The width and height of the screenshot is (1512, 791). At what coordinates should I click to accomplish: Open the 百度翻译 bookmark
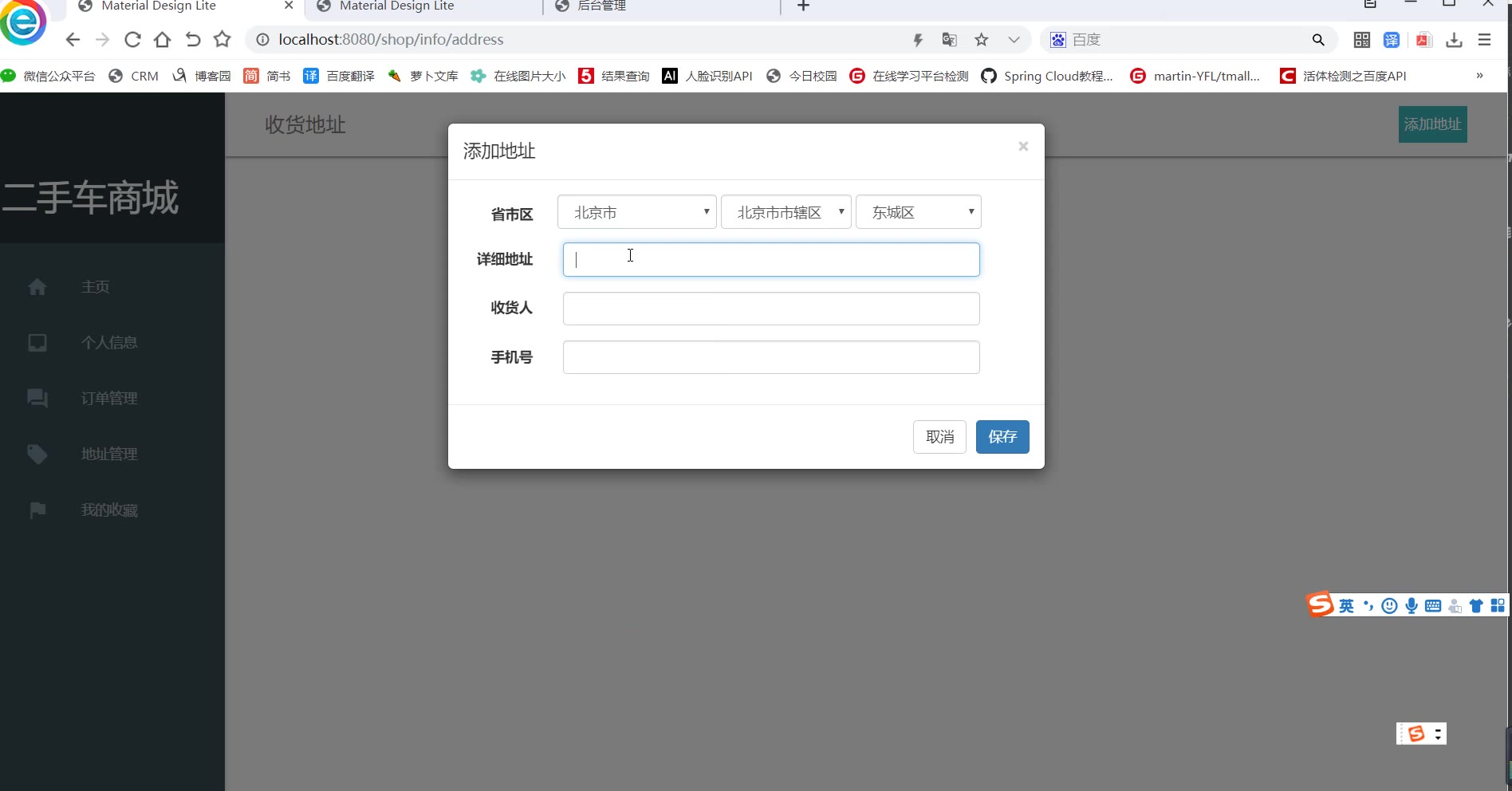click(339, 76)
